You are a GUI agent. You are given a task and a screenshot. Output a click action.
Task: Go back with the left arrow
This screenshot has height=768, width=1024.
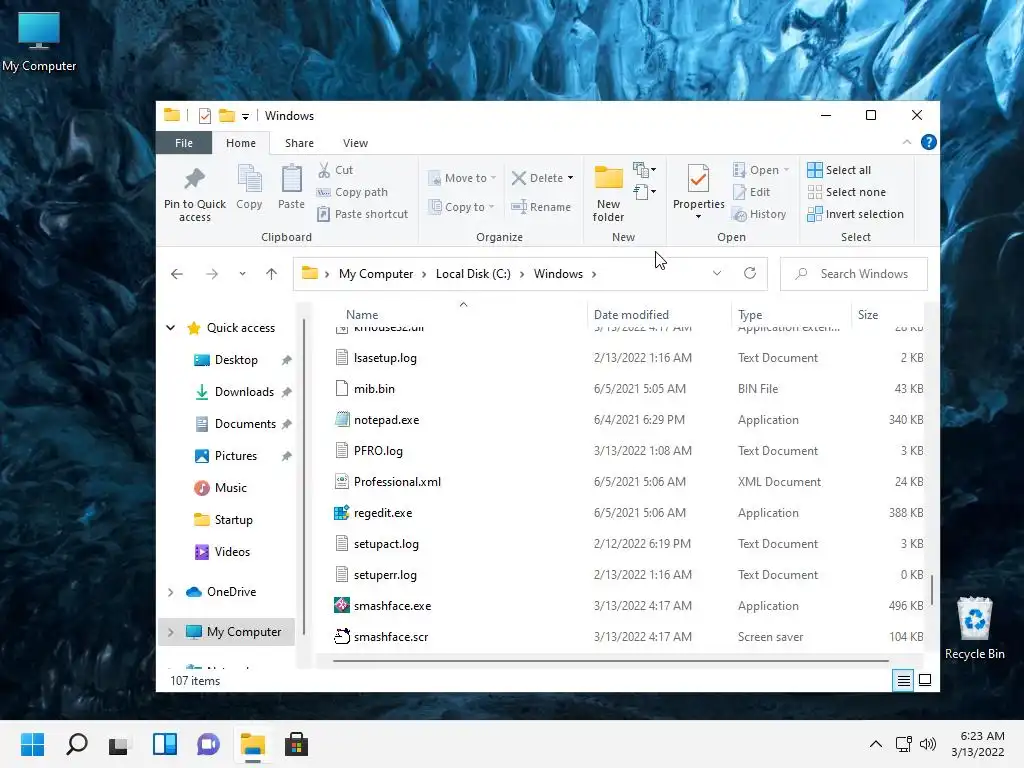click(176, 274)
